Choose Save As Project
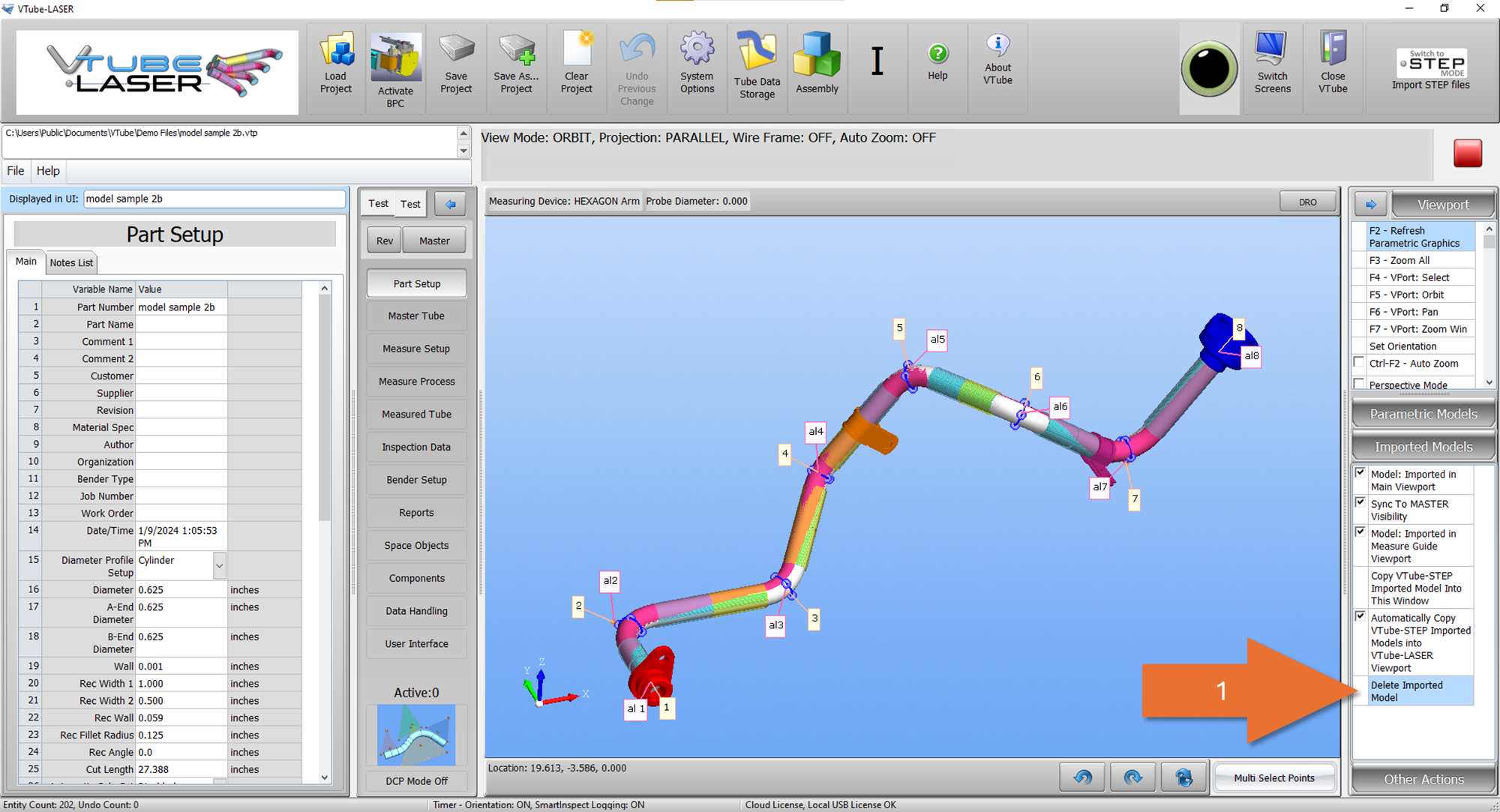 pos(516,68)
